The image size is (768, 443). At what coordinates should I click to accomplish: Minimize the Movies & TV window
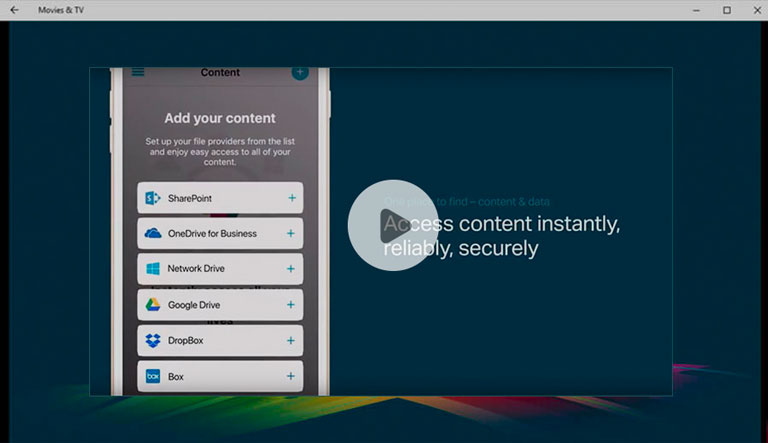click(x=696, y=10)
